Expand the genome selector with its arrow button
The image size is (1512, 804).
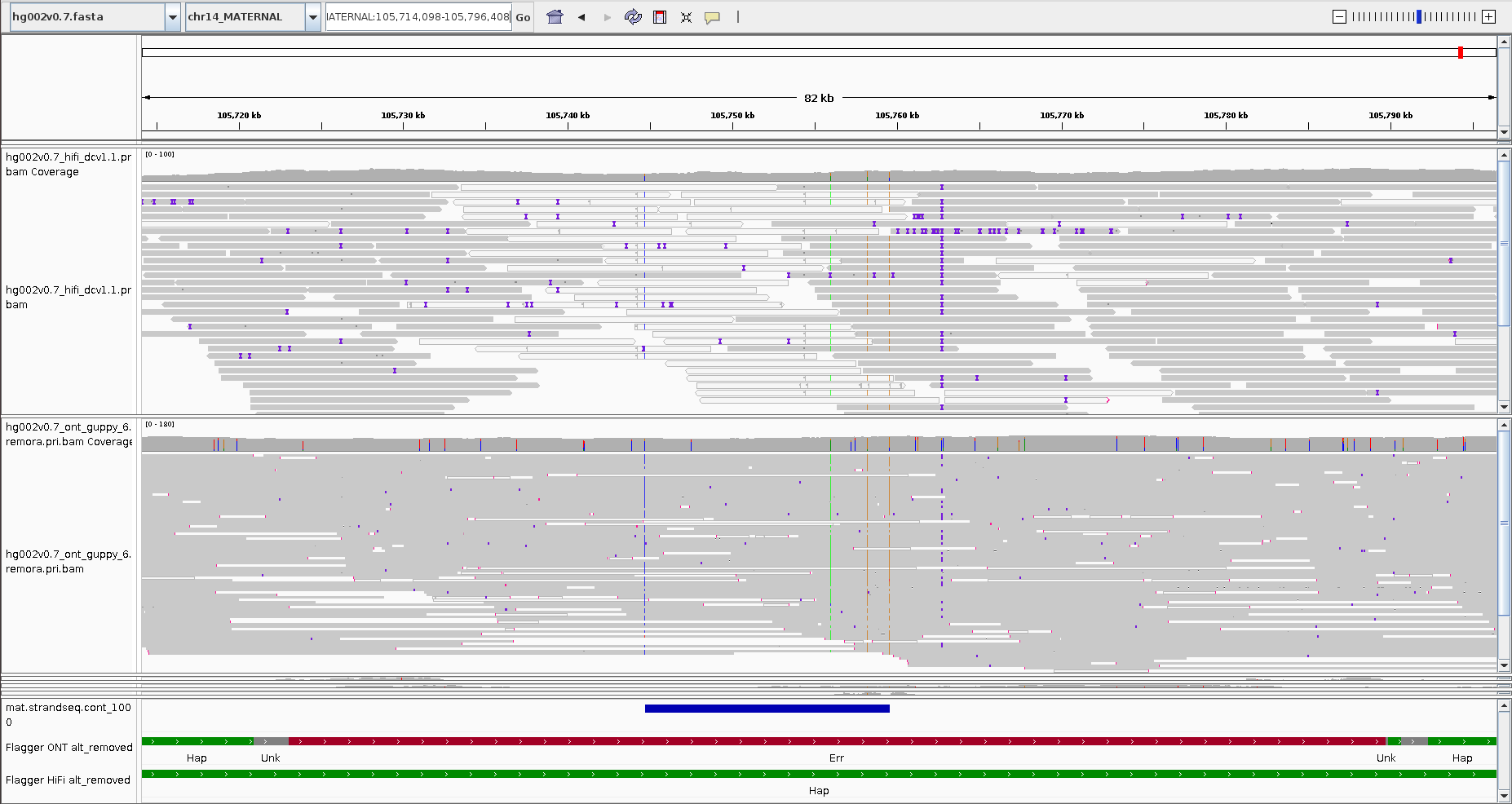pos(172,15)
